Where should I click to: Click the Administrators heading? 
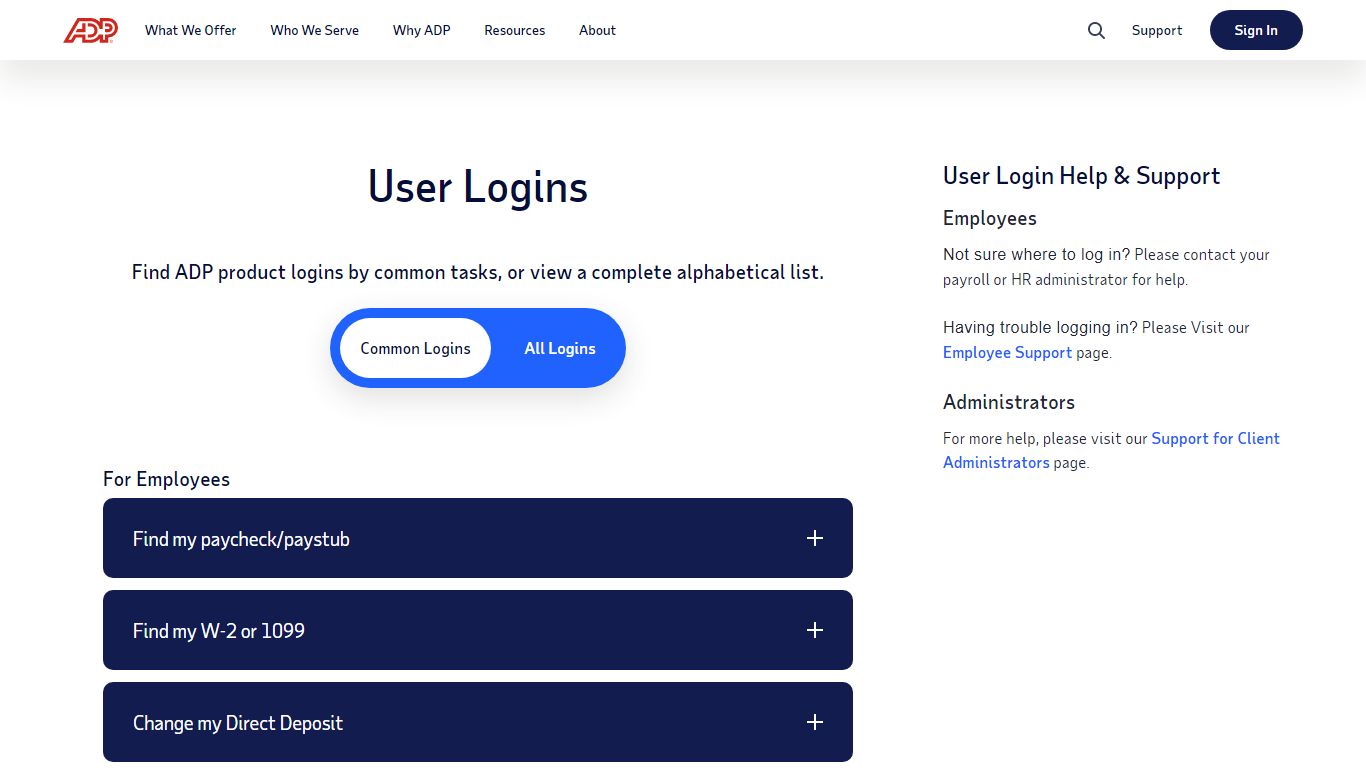[1009, 402]
